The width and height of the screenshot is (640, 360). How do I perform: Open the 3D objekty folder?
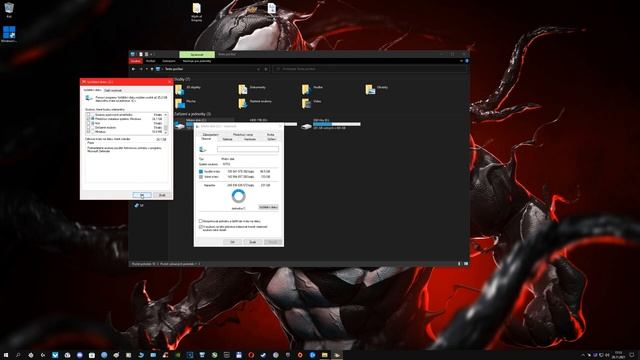point(179,89)
